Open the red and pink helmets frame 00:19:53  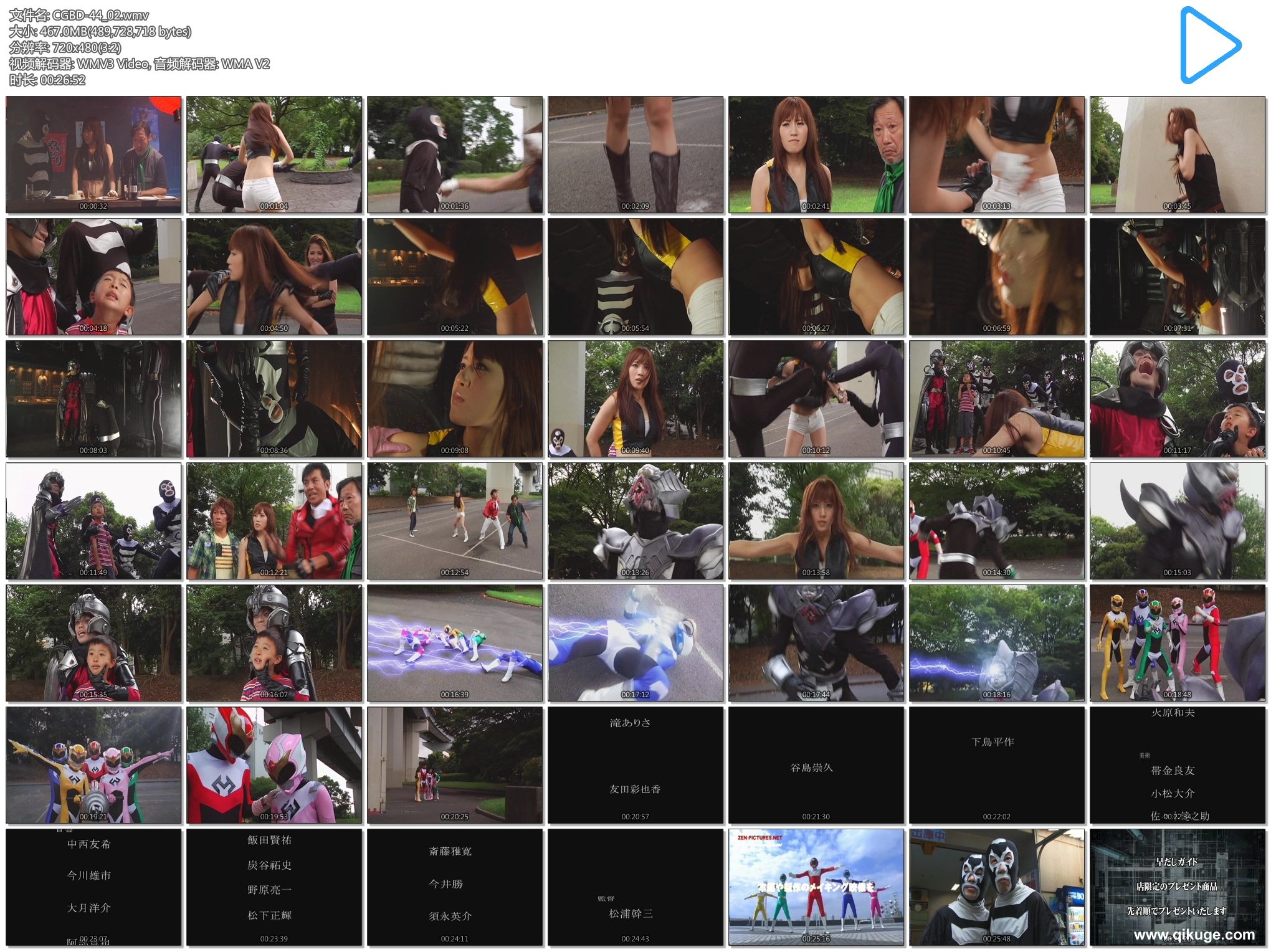[274, 765]
